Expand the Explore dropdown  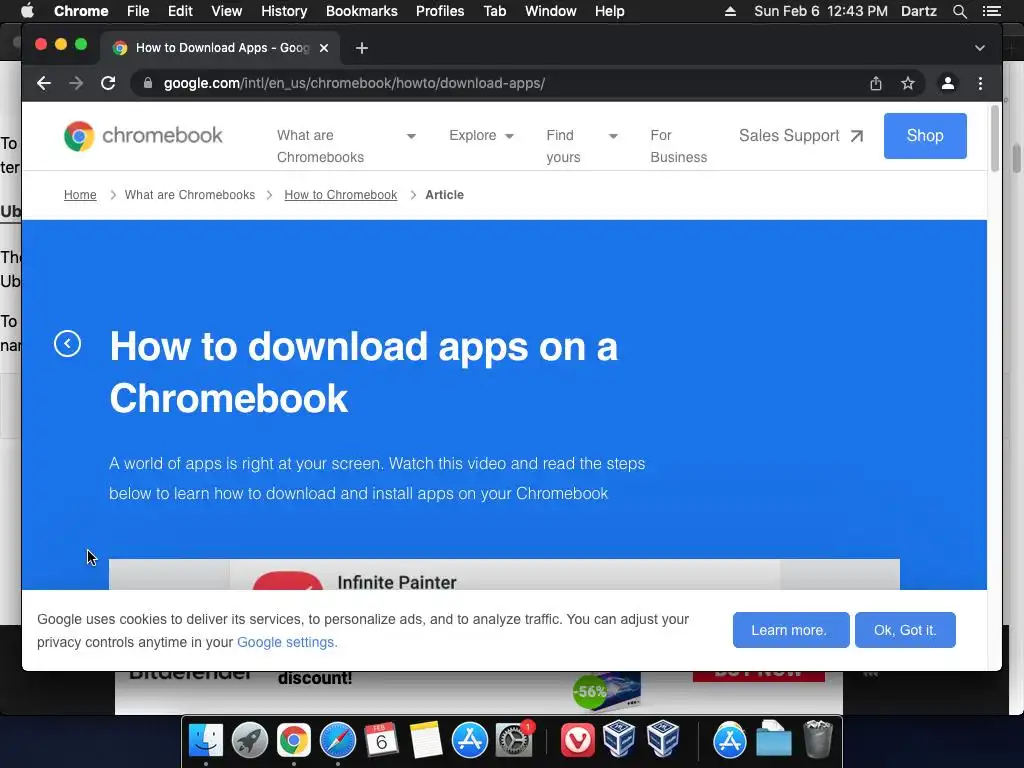click(509, 136)
